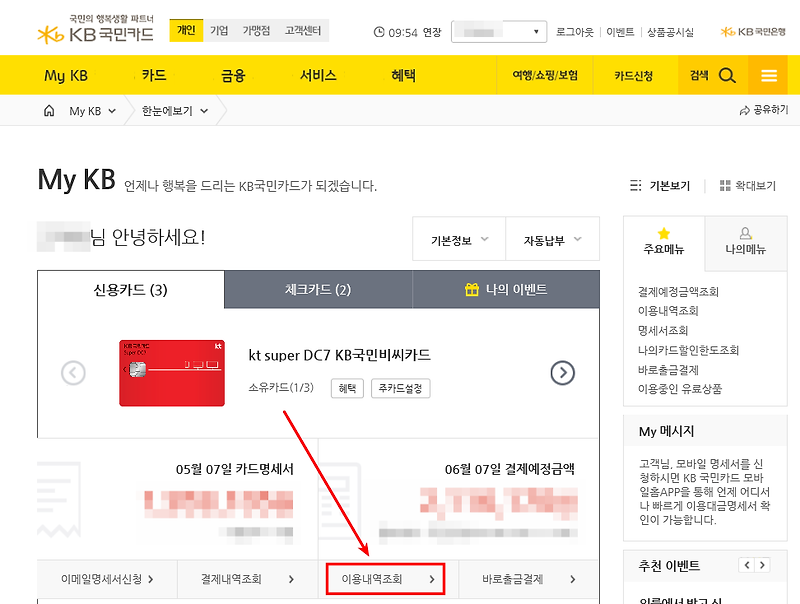
Task: Click the 상품공시실 link
Action: pyautogui.click(x=670, y=32)
